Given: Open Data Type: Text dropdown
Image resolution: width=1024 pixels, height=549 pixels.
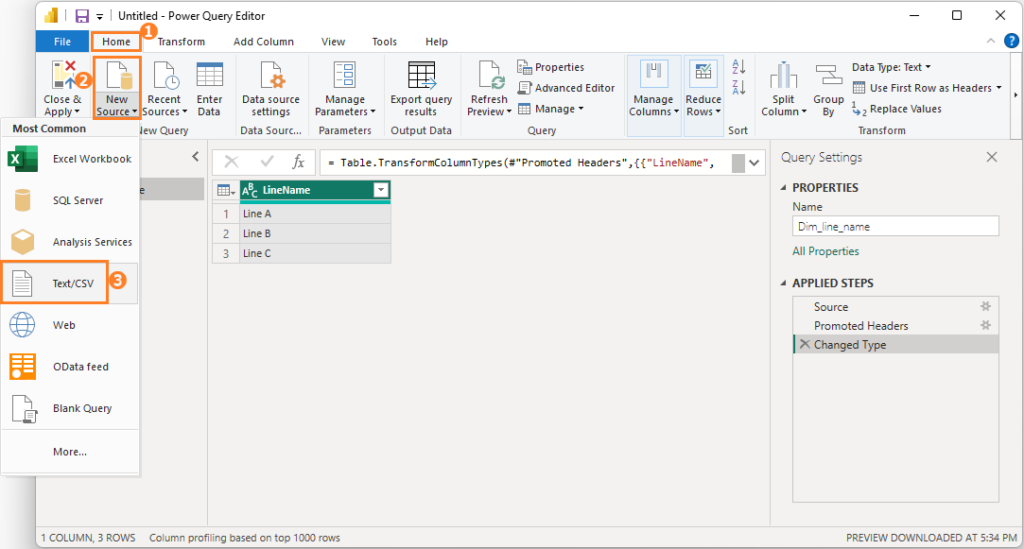Looking at the screenshot, I should [x=891, y=67].
